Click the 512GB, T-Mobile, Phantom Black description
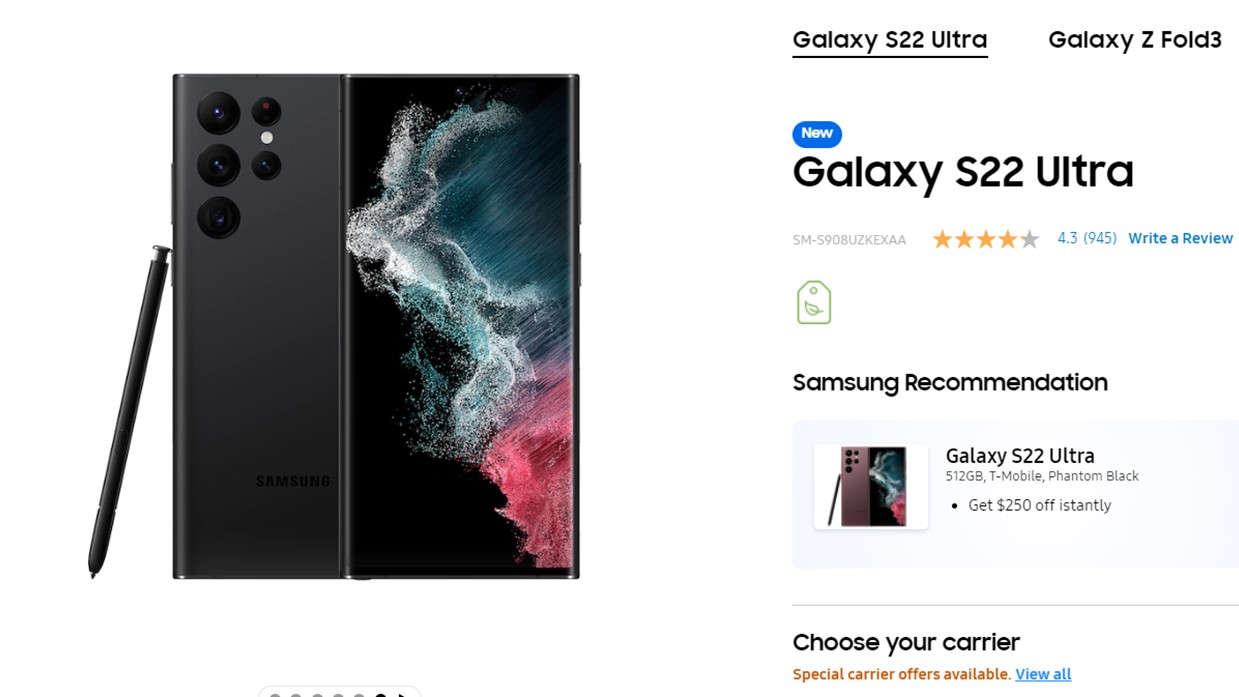Viewport: 1239px width, 697px height. 1042,476
